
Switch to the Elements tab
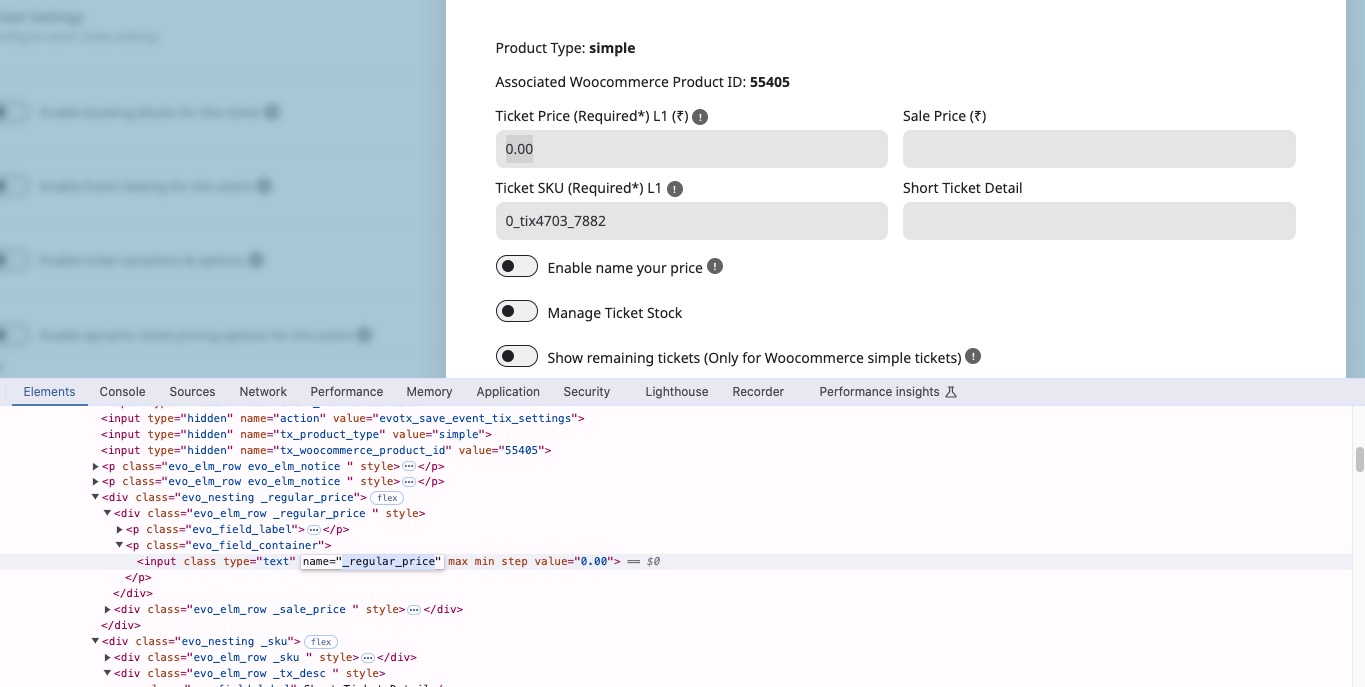point(49,392)
